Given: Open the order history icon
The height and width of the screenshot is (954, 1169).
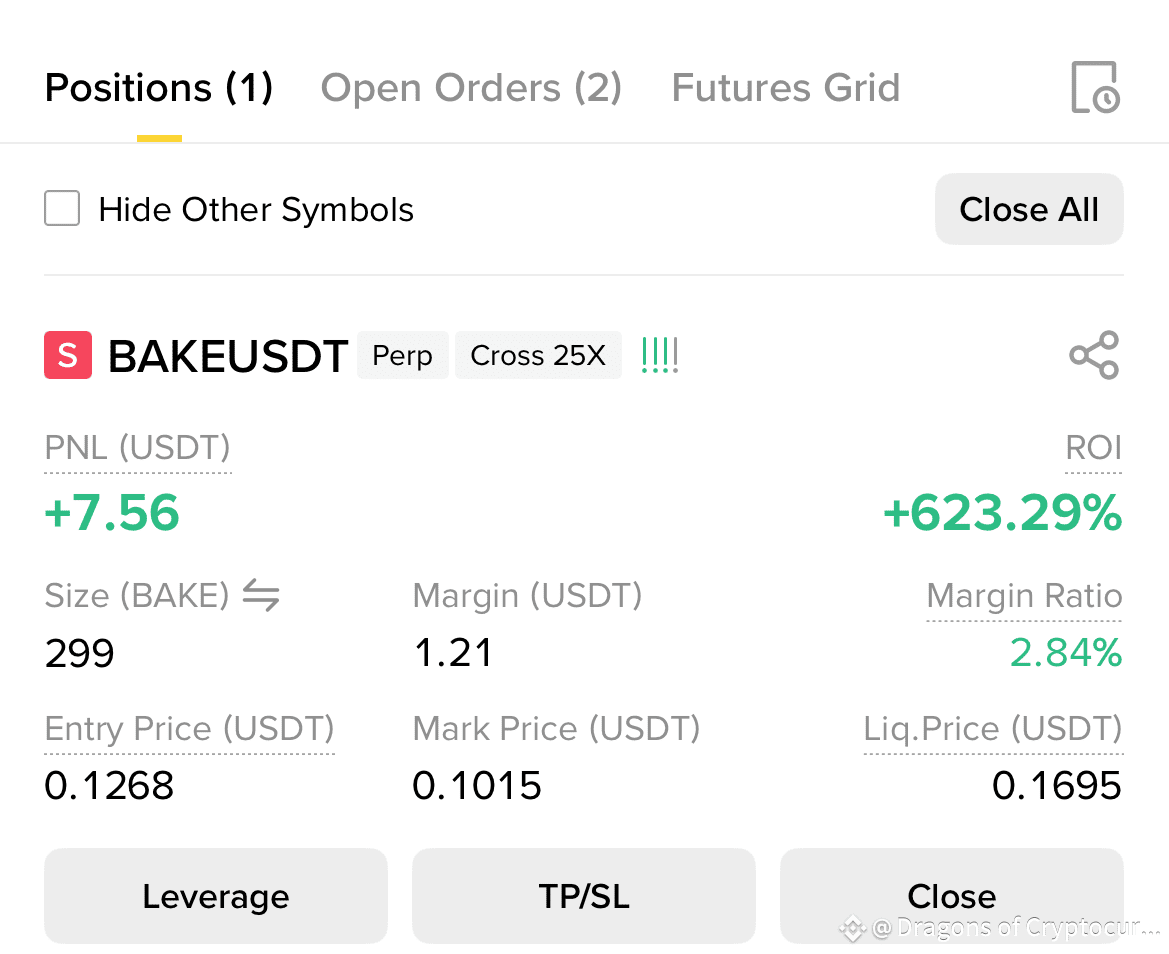Looking at the screenshot, I should [x=1095, y=87].
